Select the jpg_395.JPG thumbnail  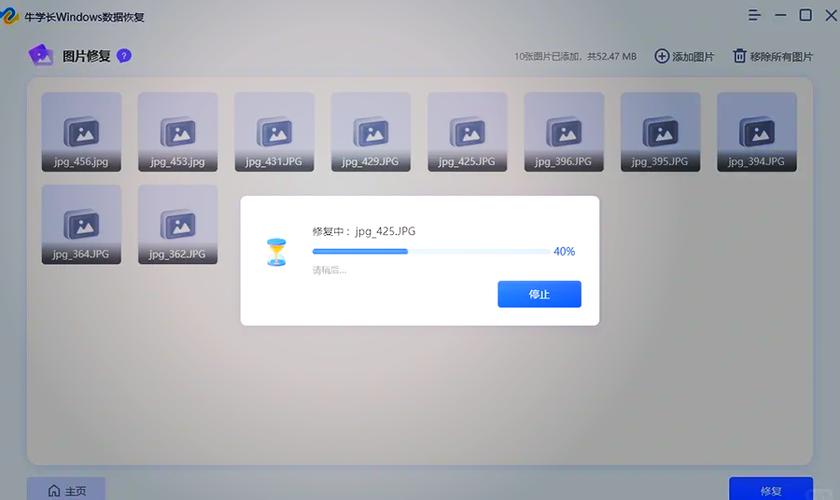point(661,132)
